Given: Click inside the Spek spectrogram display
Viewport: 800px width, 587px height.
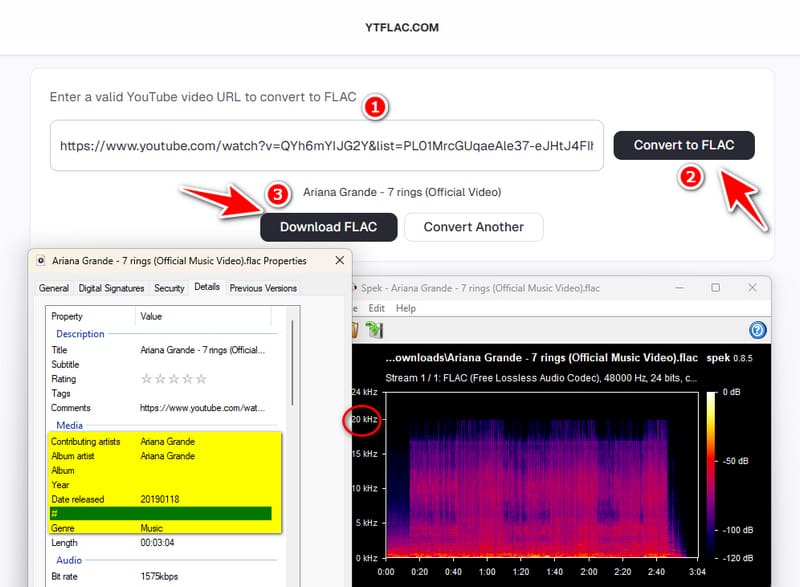Looking at the screenshot, I should [x=542, y=474].
